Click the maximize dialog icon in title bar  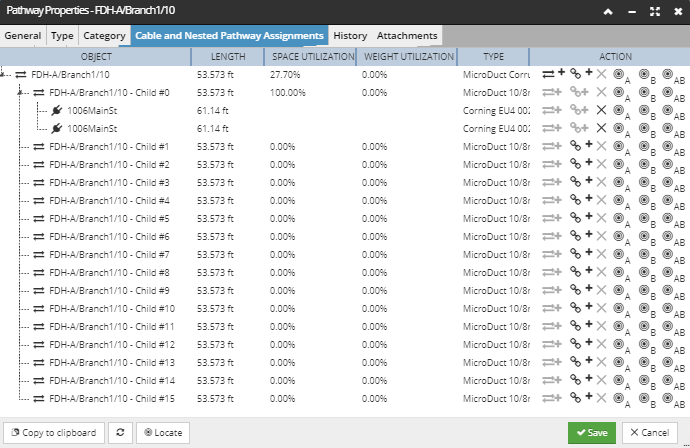tap(653, 12)
